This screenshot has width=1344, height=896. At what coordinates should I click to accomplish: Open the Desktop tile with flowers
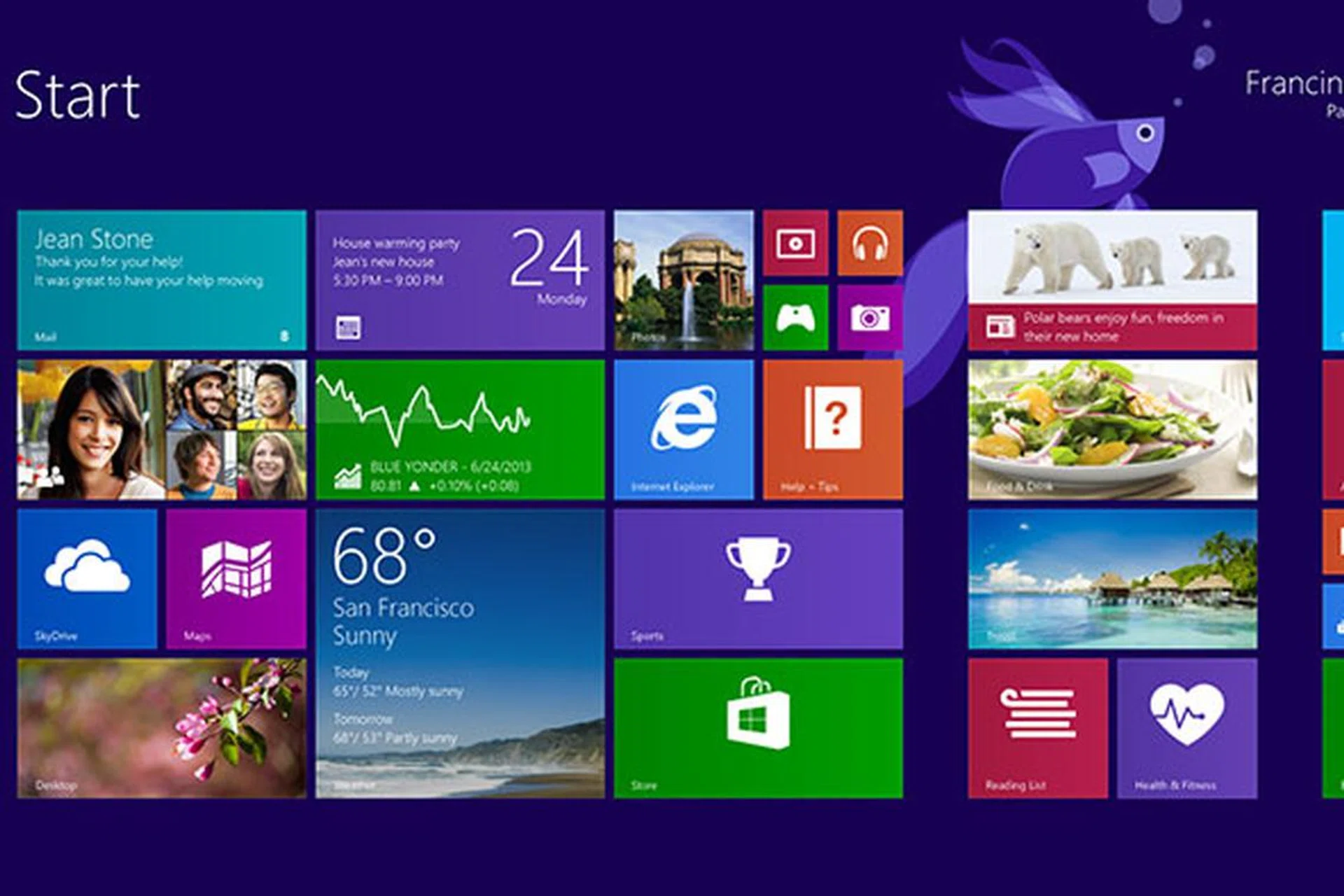pyautogui.click(x=161, y=728)
